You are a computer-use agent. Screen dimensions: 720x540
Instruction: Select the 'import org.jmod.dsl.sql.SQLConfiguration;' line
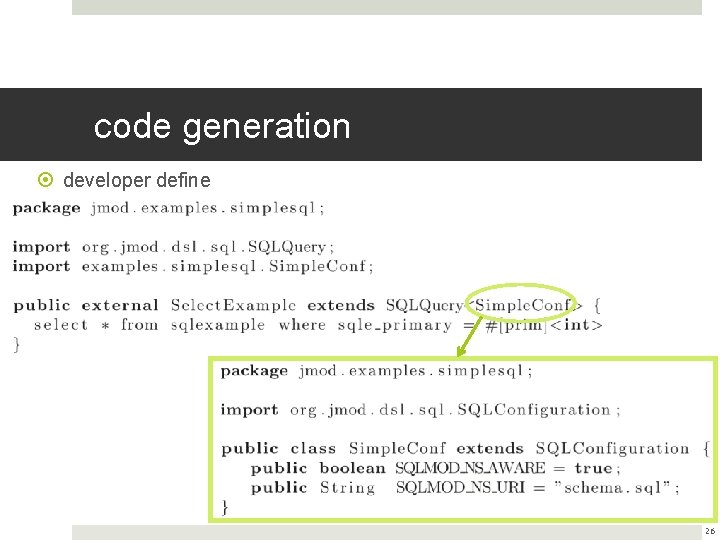(420, 410)
